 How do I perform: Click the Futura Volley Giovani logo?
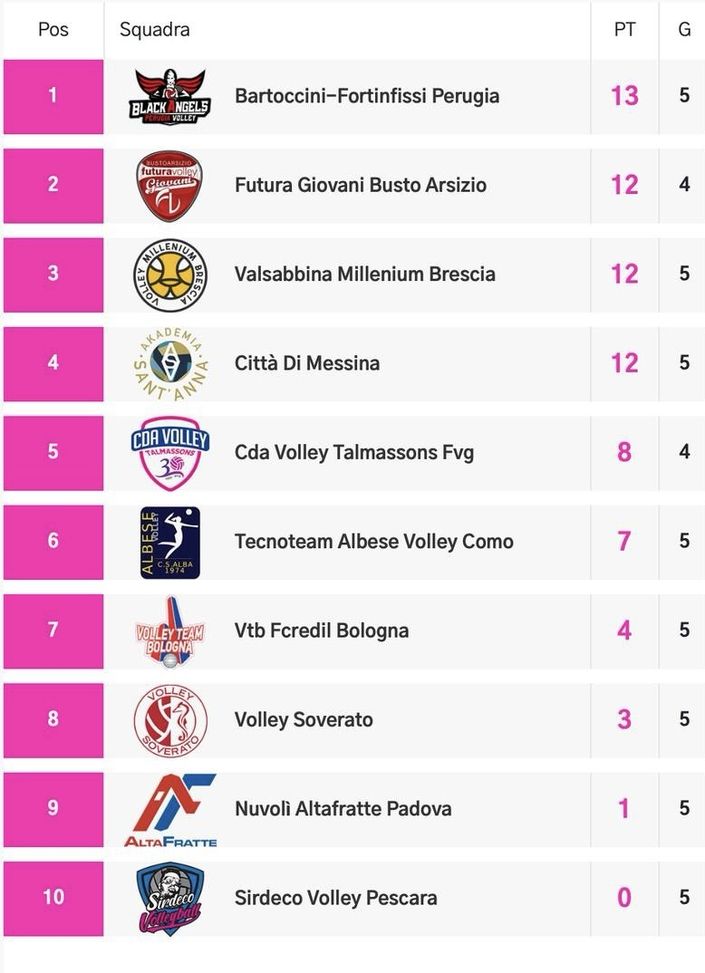pos(170,185)
